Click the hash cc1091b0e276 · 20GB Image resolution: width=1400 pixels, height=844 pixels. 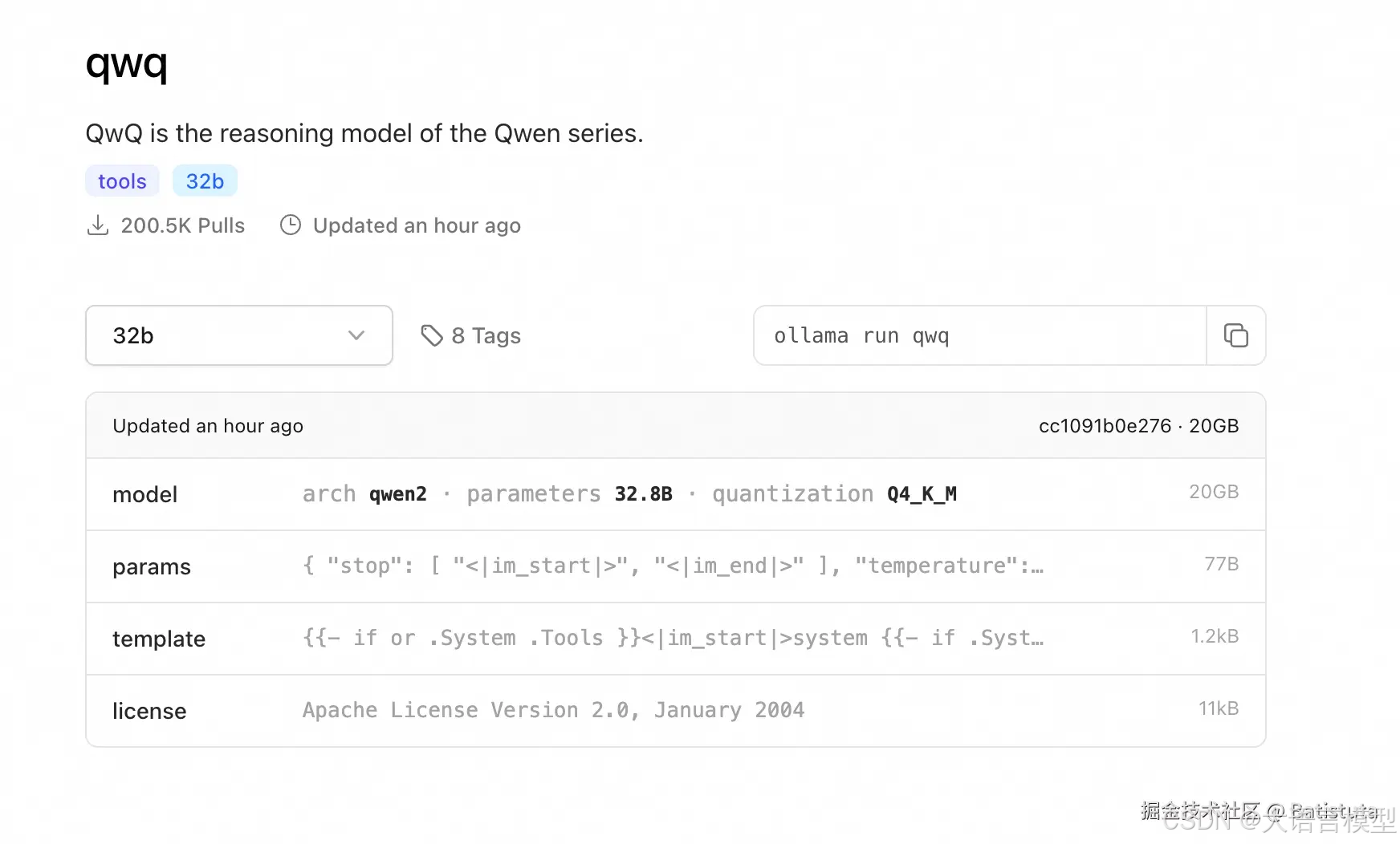click(1138, 426)
